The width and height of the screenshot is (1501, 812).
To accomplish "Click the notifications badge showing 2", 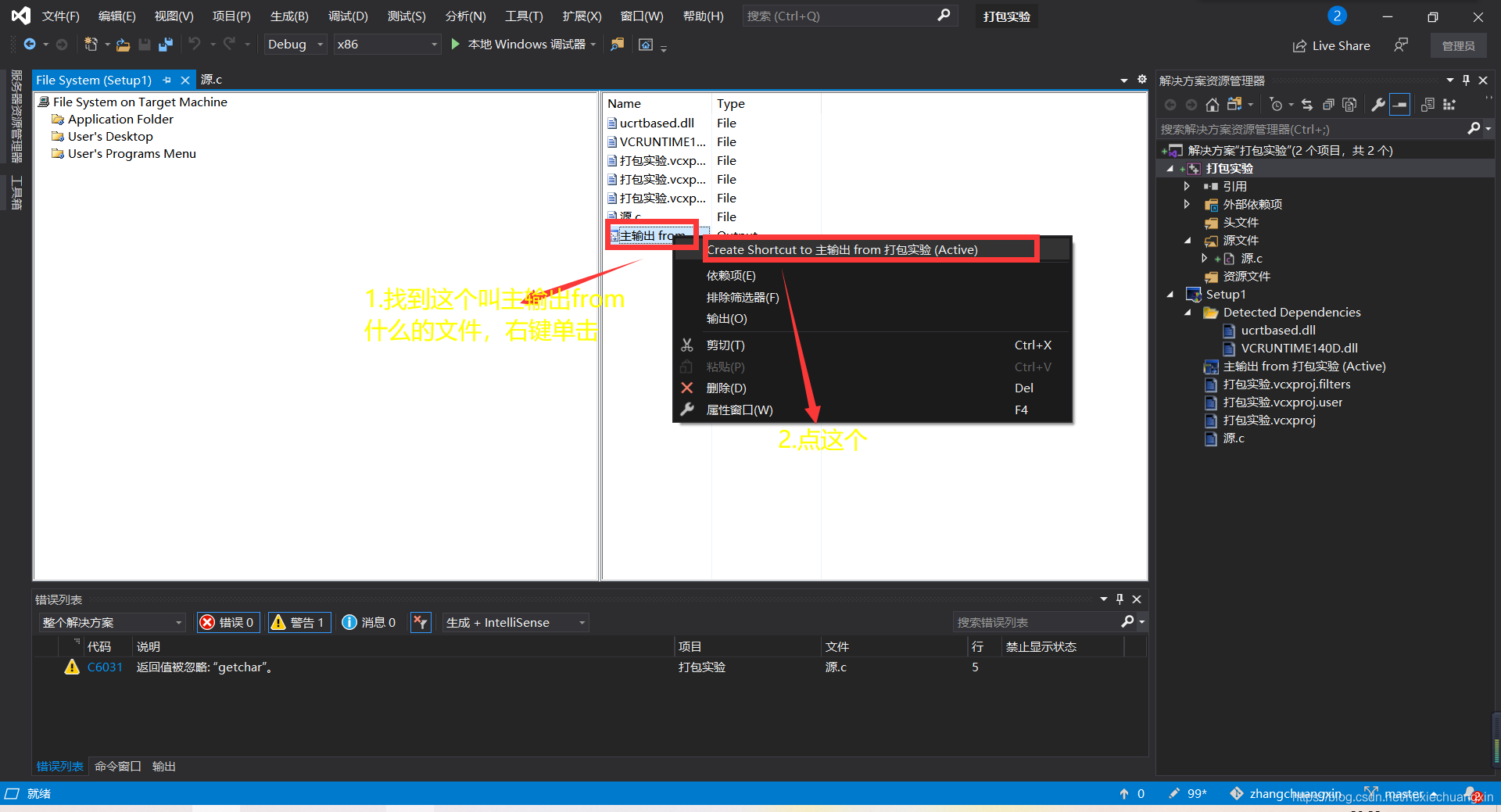I will point(1337,16).
